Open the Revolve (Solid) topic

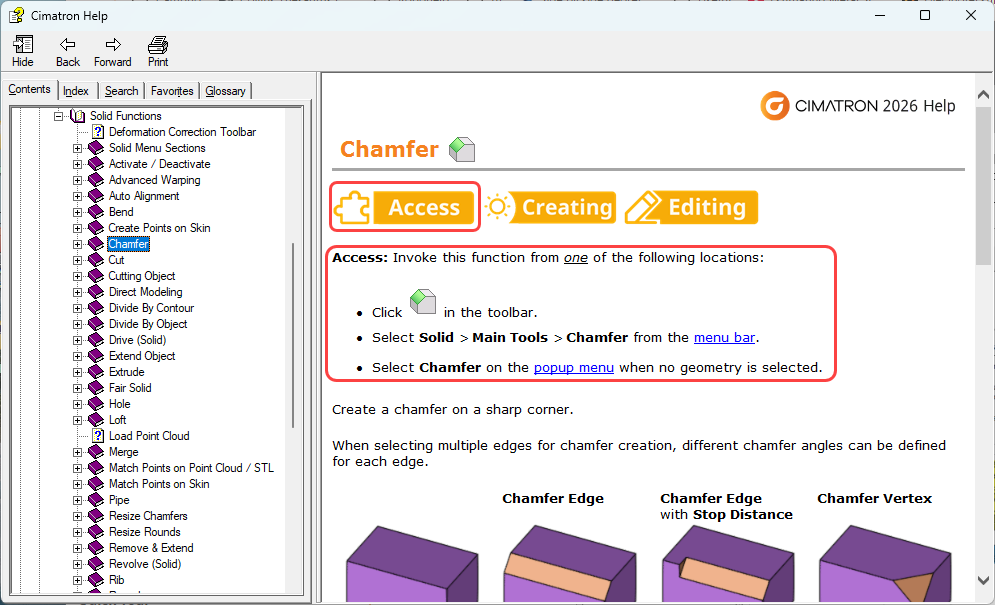coord(145,564)
